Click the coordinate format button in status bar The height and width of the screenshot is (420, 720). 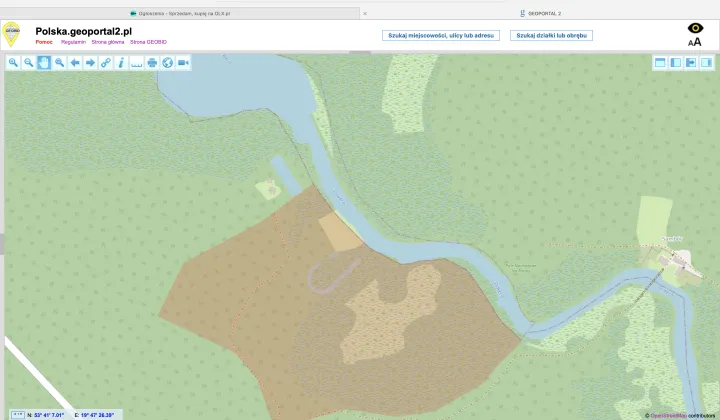[x=17, y=415]
